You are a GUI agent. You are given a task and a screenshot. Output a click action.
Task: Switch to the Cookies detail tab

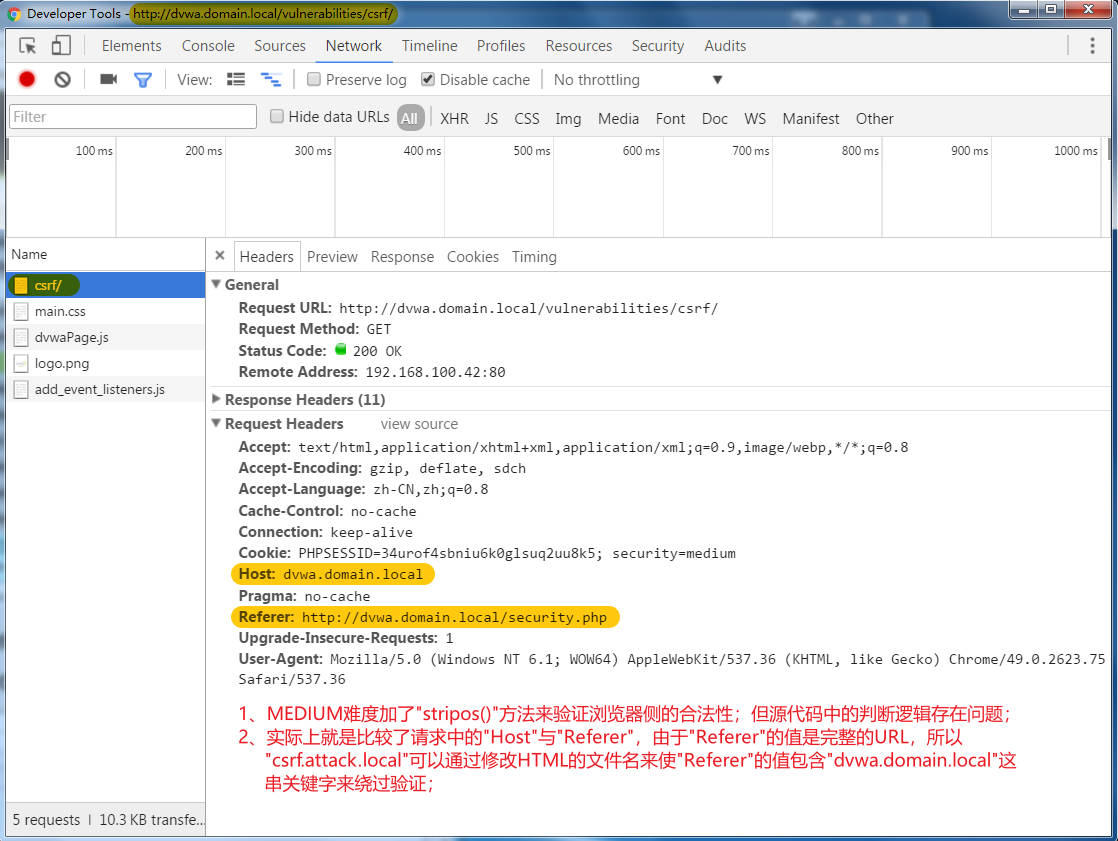(473, 257)
